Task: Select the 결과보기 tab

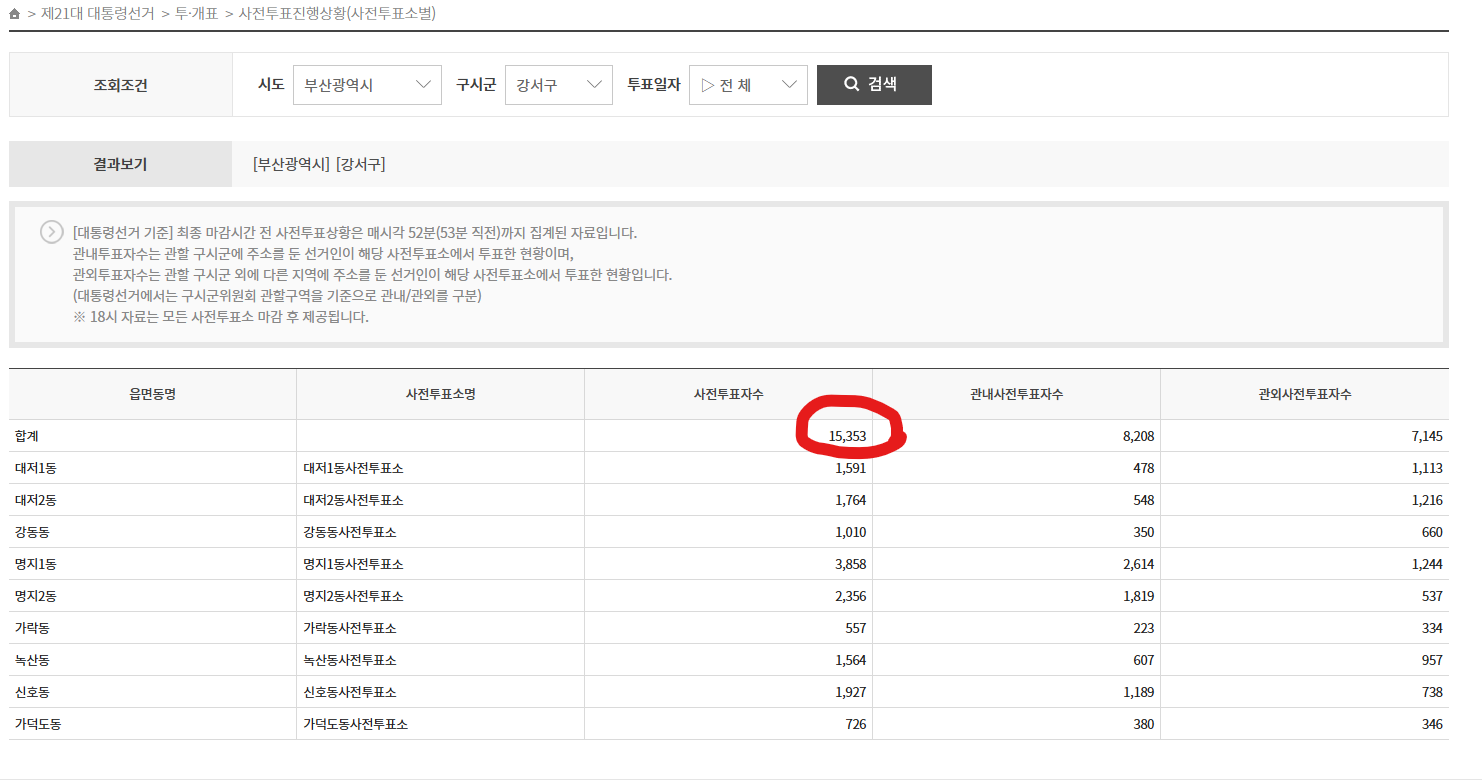Action: click(119, 164)
